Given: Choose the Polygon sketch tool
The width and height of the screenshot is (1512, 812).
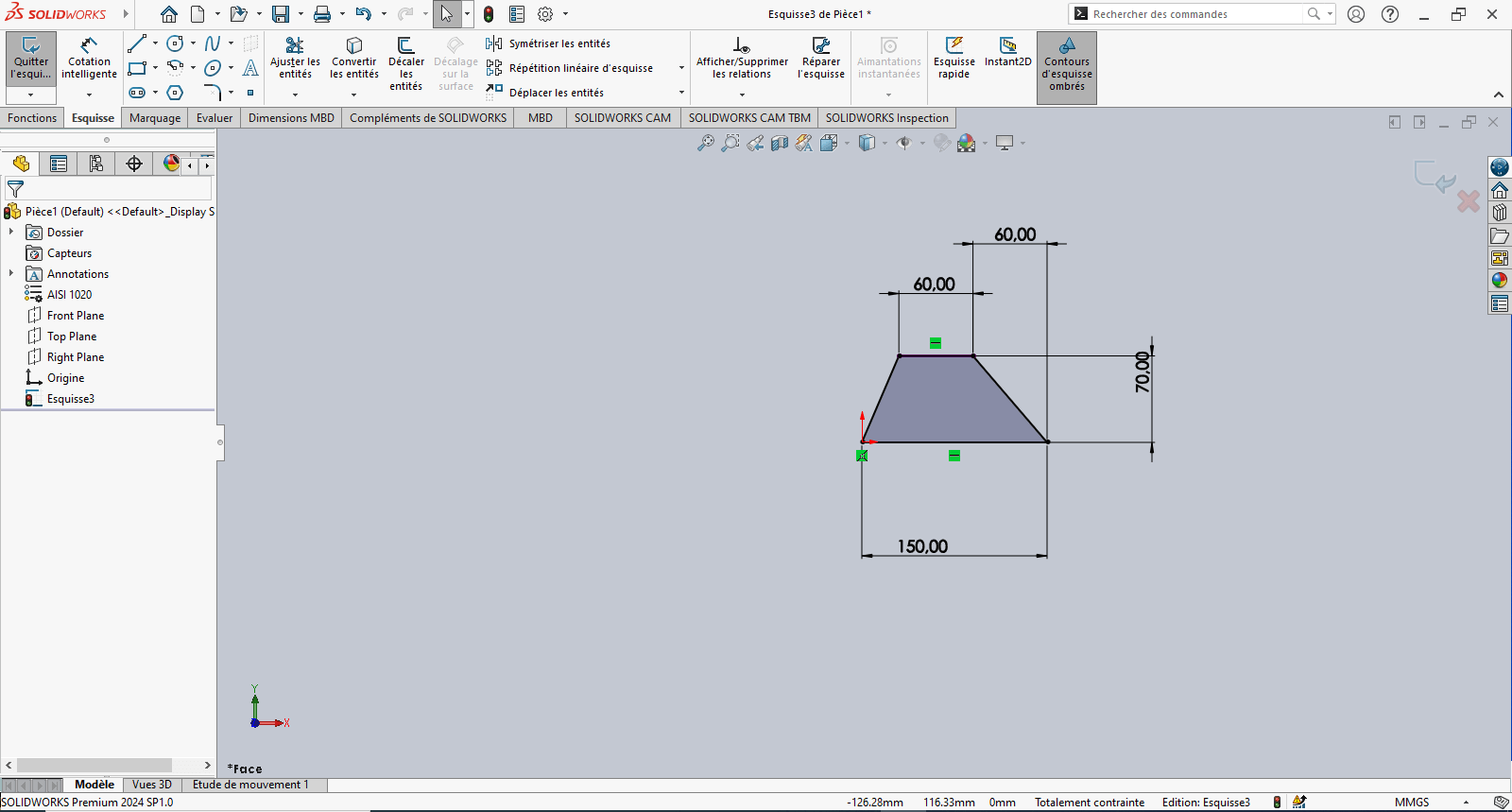Looking at the screenshot, I should pos(175,93).
